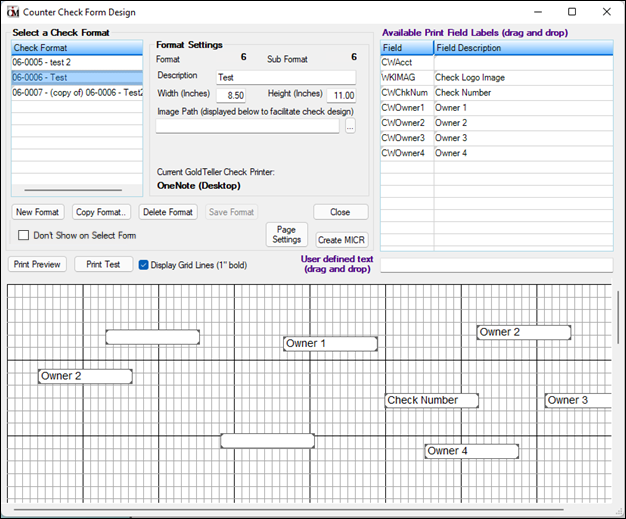Edit the Description field containing Test
Image resolution: width=626 pixels, height=519 pixels.
286,77
